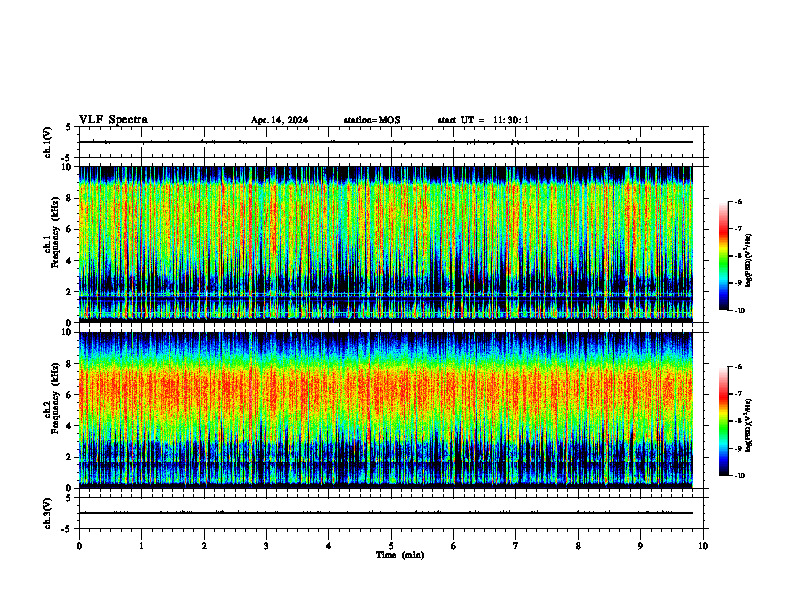The image size is (792, 612).
Task: Click the time axis tick label "4"
Action: [x=329, y=546]
